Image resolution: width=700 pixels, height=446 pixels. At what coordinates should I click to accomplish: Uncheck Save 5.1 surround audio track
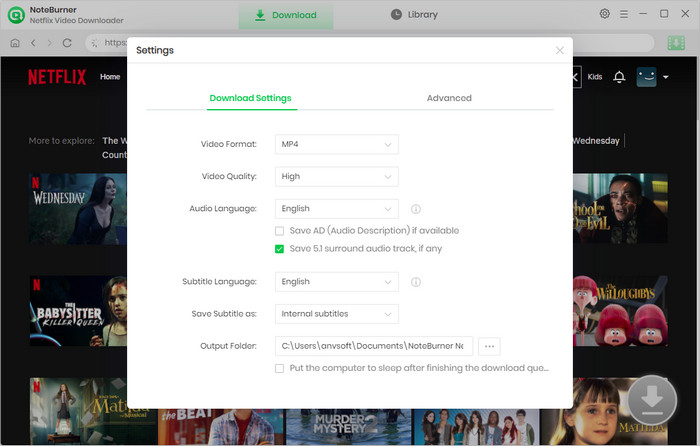279,249
